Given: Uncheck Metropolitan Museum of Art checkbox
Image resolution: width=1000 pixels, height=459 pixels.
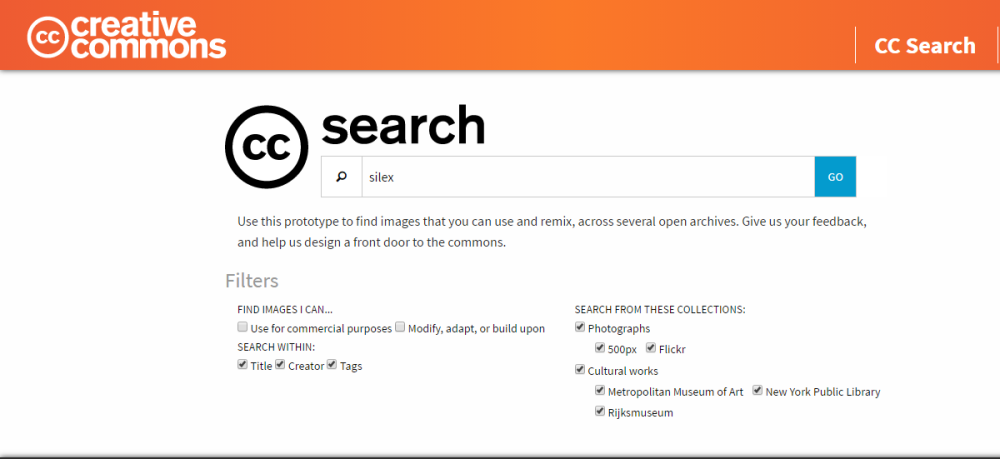Looking at the screenshot, I should 599,390.
